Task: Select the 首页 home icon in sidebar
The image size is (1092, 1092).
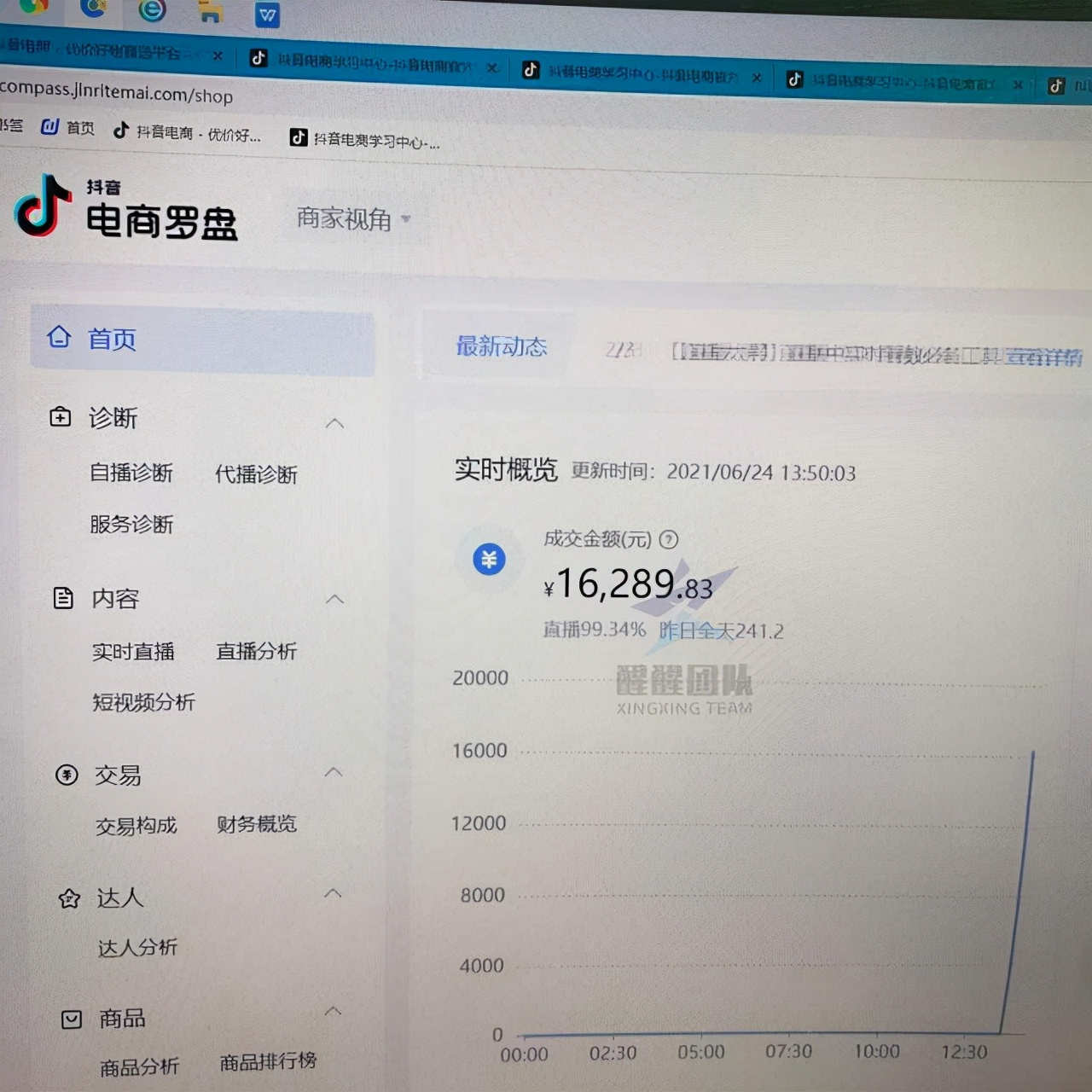Action: click(x=59, y=338)
